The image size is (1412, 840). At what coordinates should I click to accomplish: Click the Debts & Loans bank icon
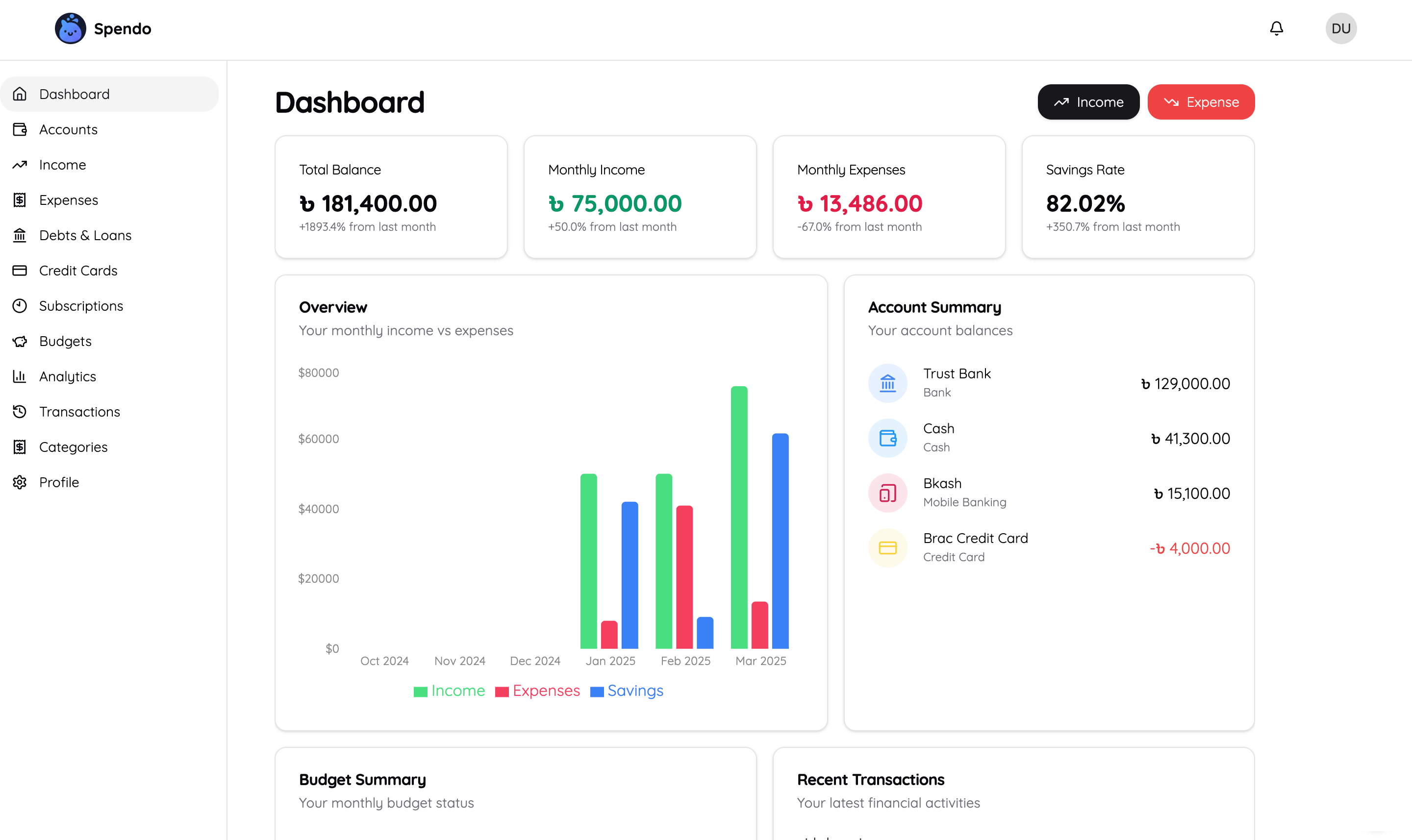point(21,235)
